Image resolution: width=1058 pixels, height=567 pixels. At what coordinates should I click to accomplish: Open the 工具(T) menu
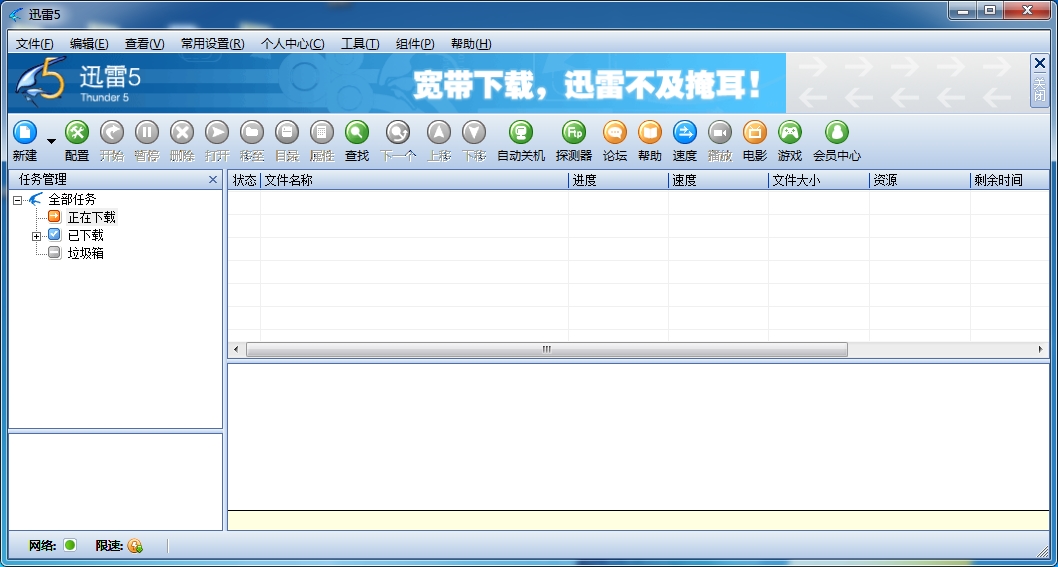coord(360,44)
